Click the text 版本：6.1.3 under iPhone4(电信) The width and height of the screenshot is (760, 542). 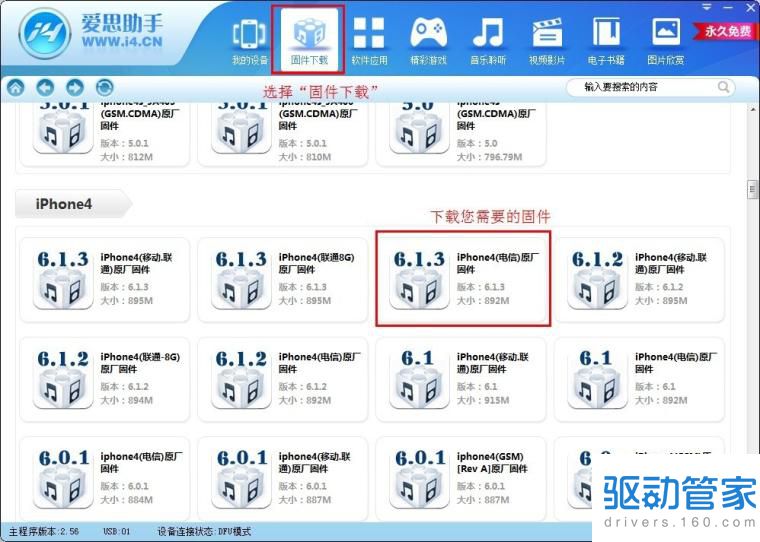(480, 287)
